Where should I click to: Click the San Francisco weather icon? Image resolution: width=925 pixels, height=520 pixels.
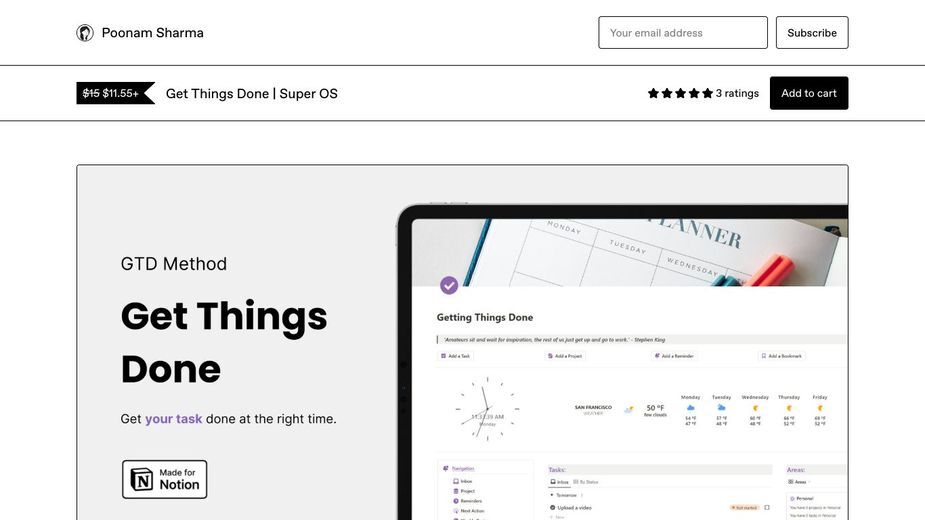(629, 409)
